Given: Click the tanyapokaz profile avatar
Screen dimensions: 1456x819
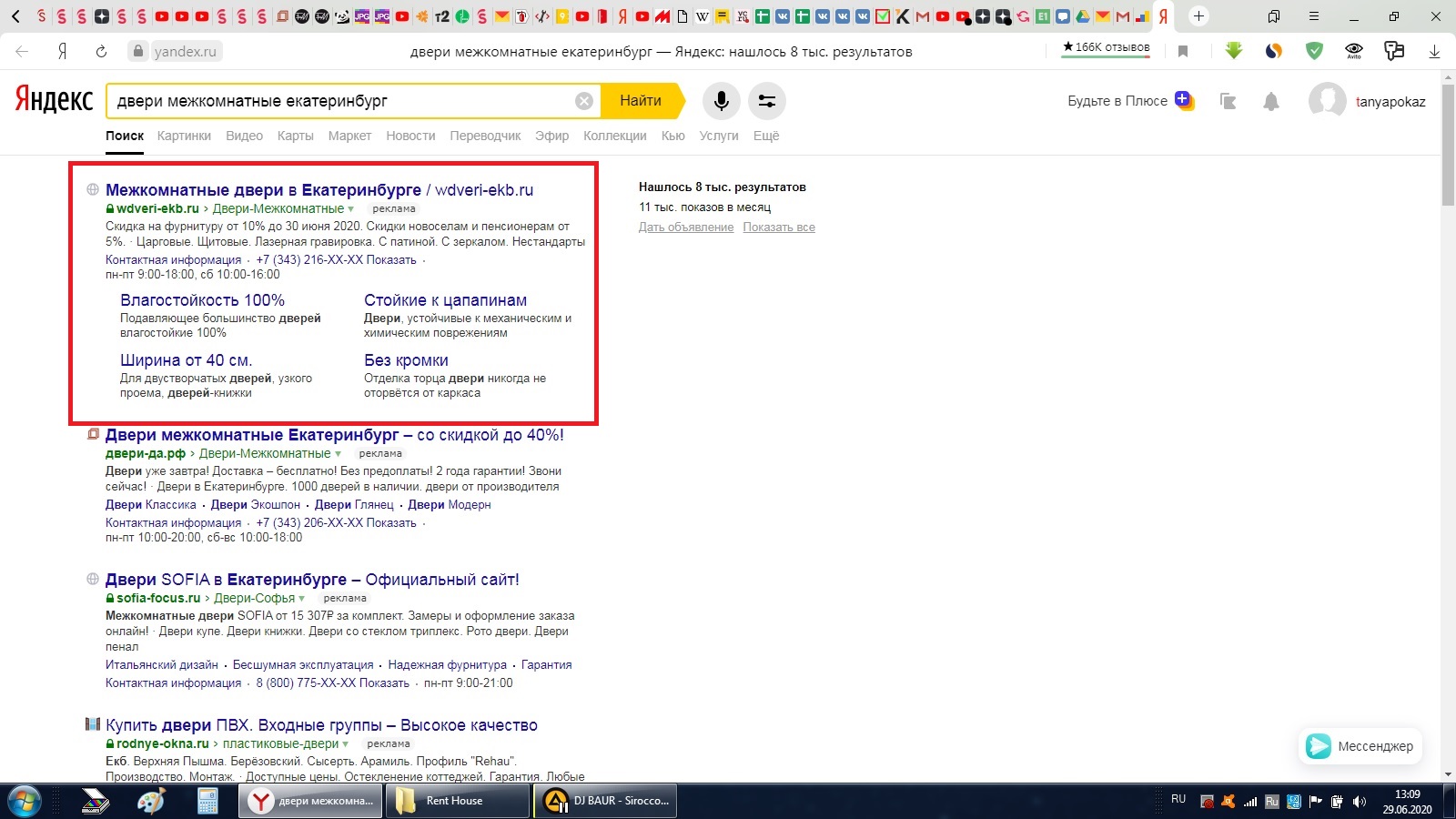Looking at the screenshot, I should 1327,101.
